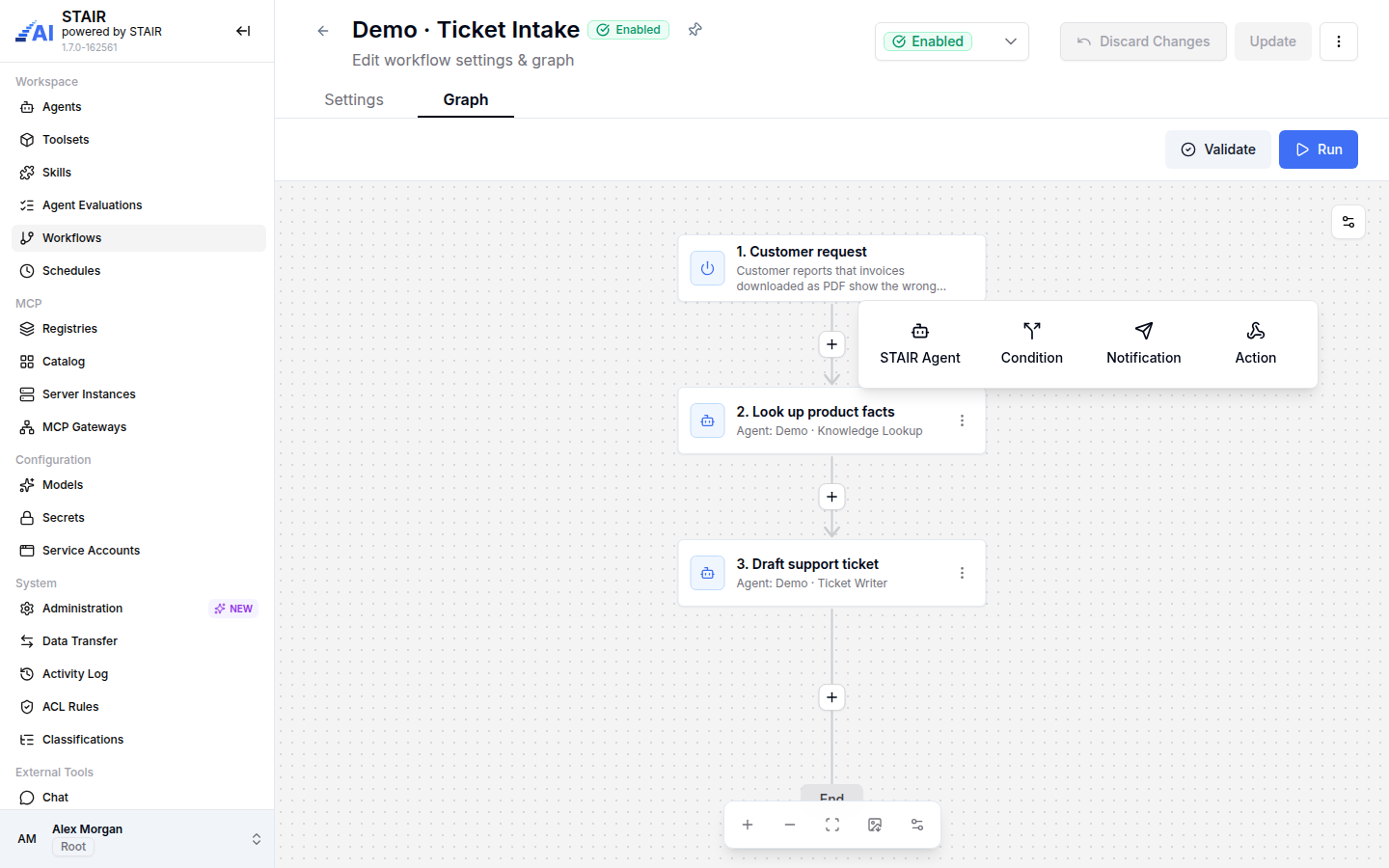Zoom out on the graph canvas
This screenshot has height=868, width=1389.
(x=790, y=825)
